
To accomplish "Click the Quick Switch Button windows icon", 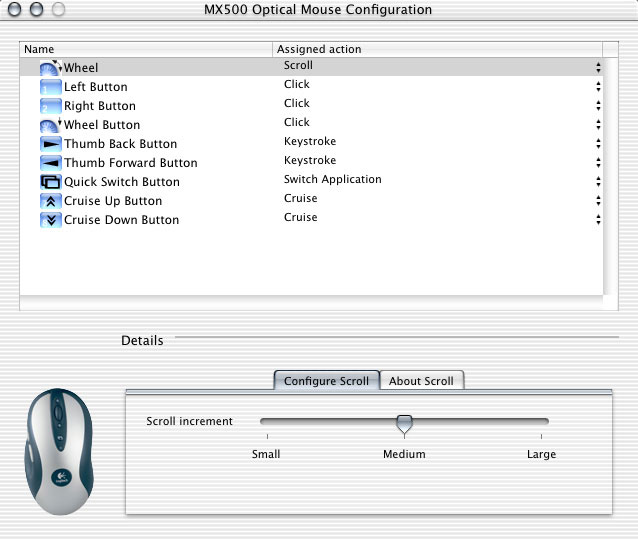I will pos(51,182).
